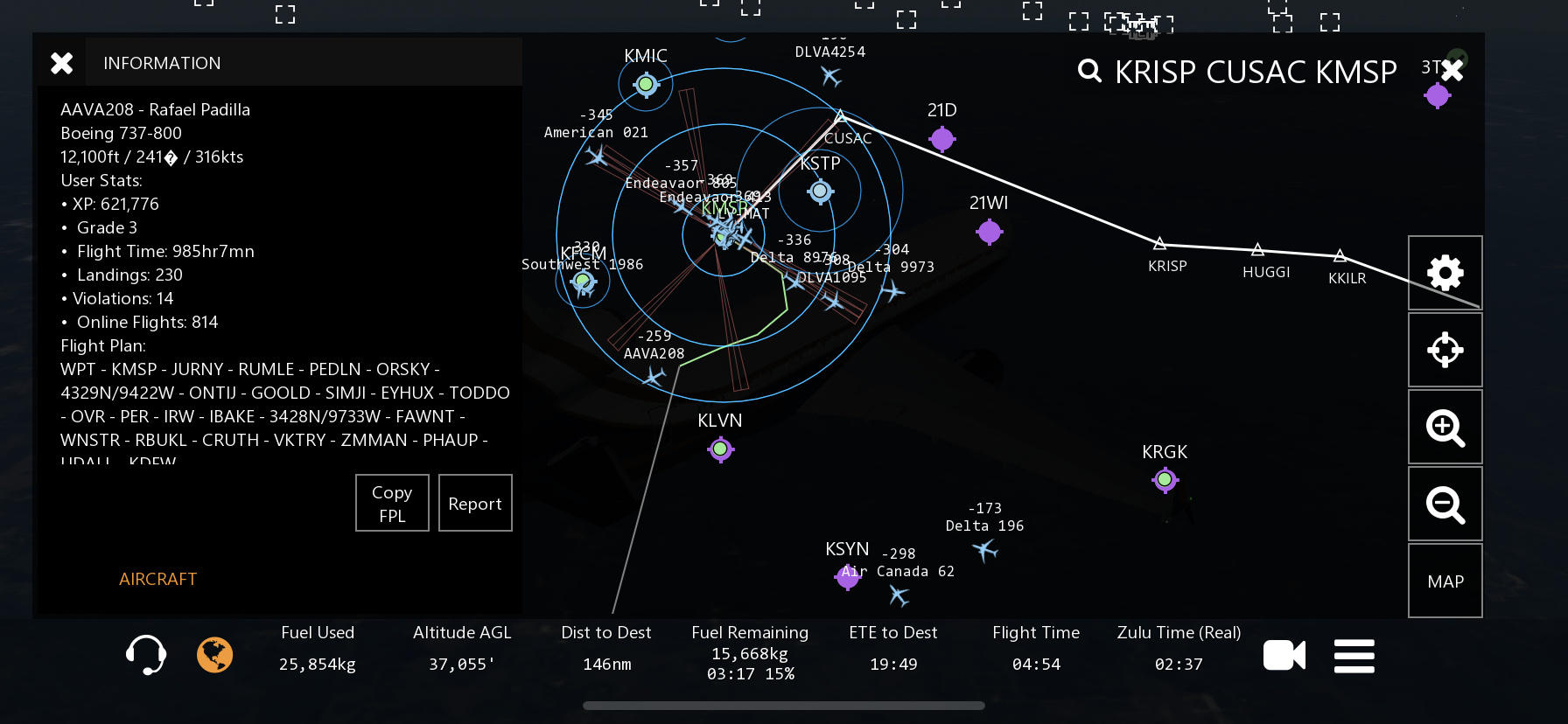Select American 021 aircraft
Viewport: 1568px width, 724px height.
(598, 157)
